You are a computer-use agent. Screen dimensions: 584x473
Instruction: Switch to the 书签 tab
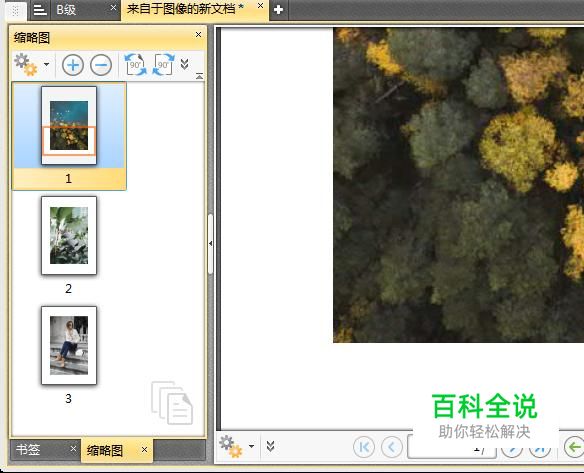(28, 450)
